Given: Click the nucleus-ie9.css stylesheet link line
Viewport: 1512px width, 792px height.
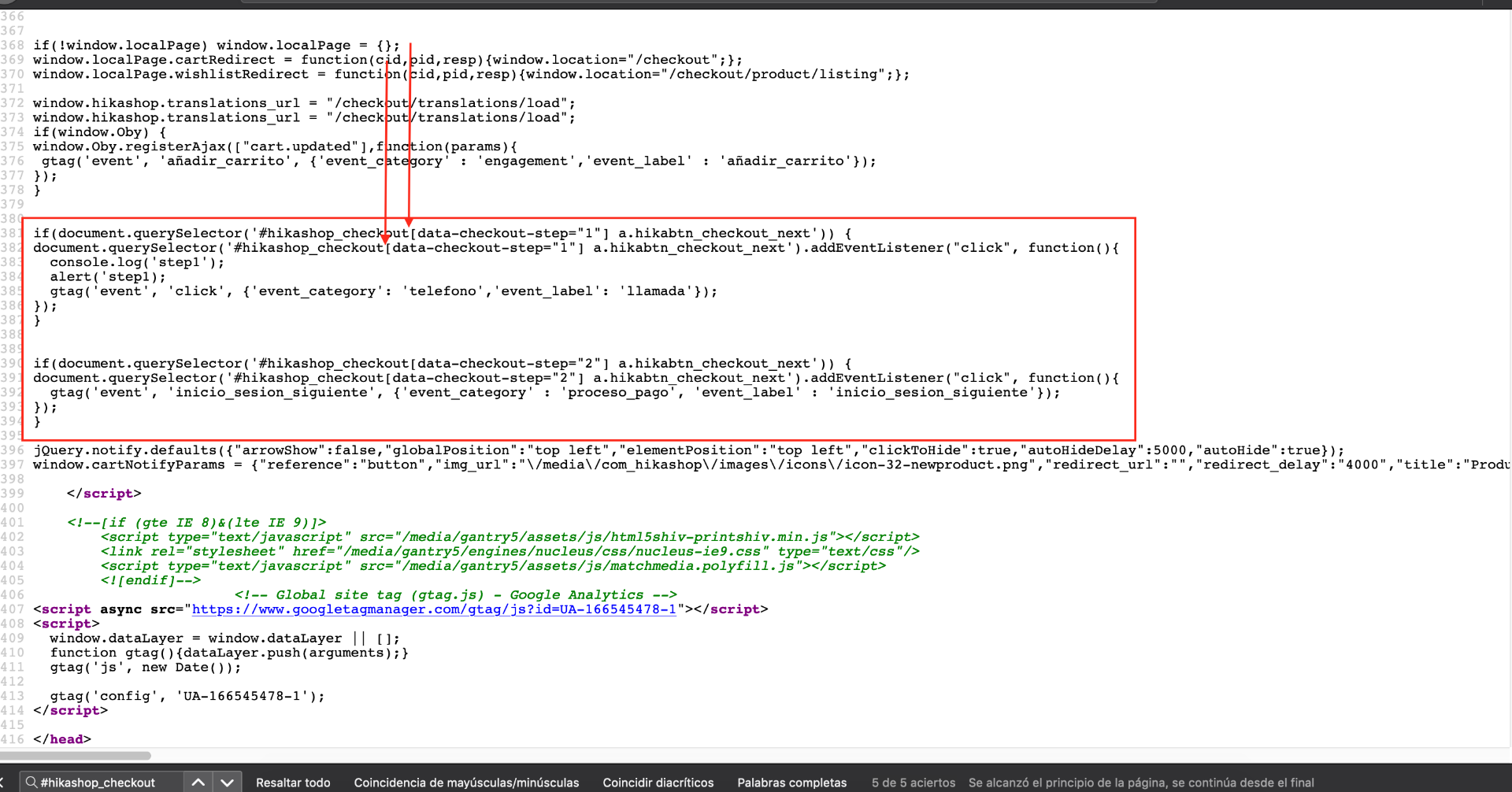Looking at the screenshot, I should click(510, 551).
